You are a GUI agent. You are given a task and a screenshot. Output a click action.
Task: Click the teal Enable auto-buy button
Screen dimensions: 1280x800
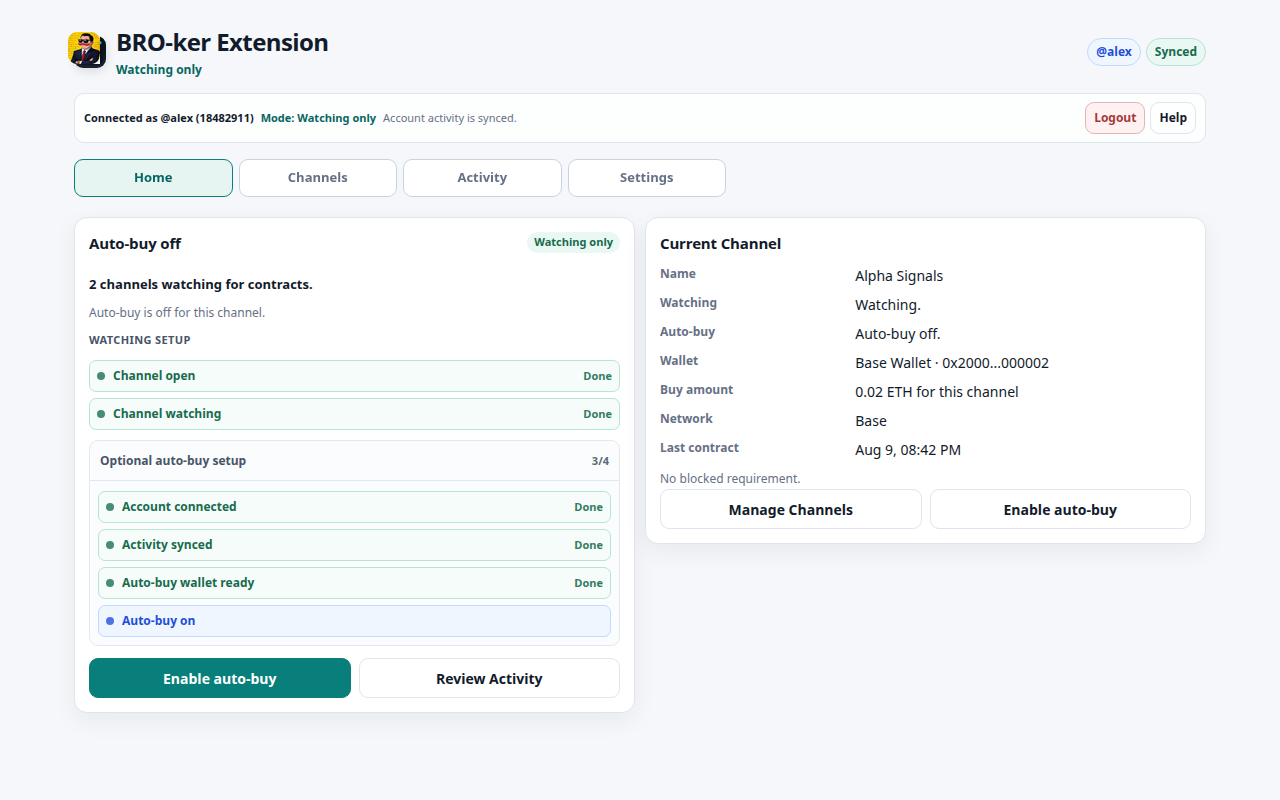click(x=220, y=678)
